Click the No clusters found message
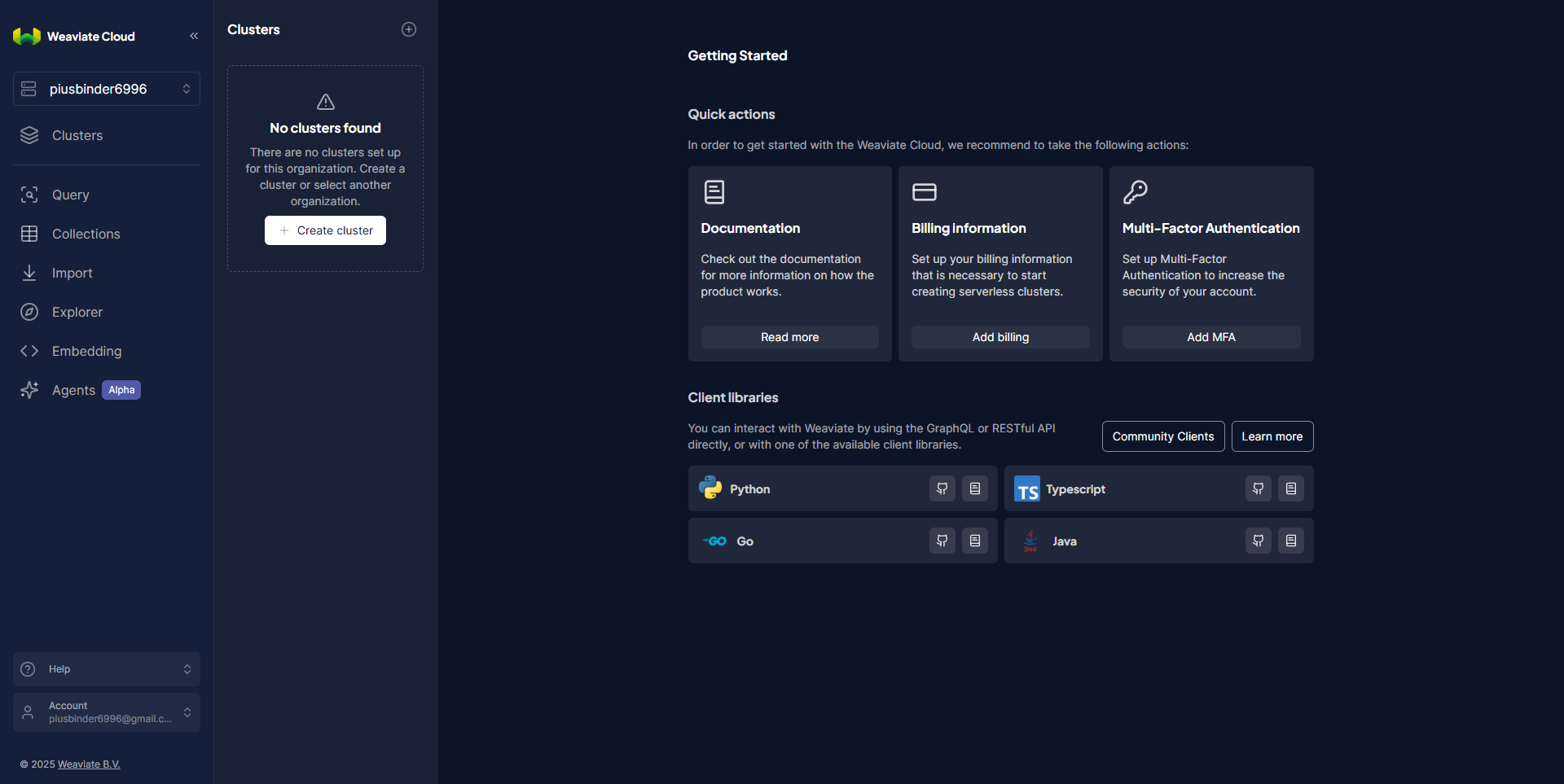Viewport: 1564px width, 784px height. [x=325, y=128]
